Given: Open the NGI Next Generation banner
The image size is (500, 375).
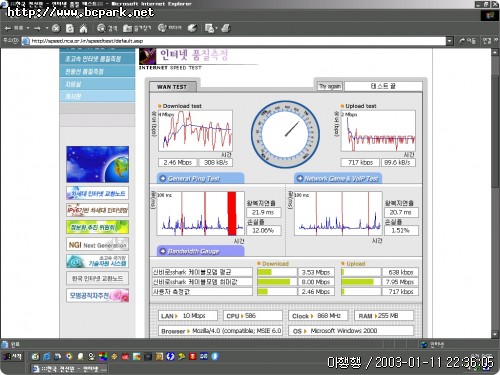Looking at the screenshot, I should [x=98, y=244].
